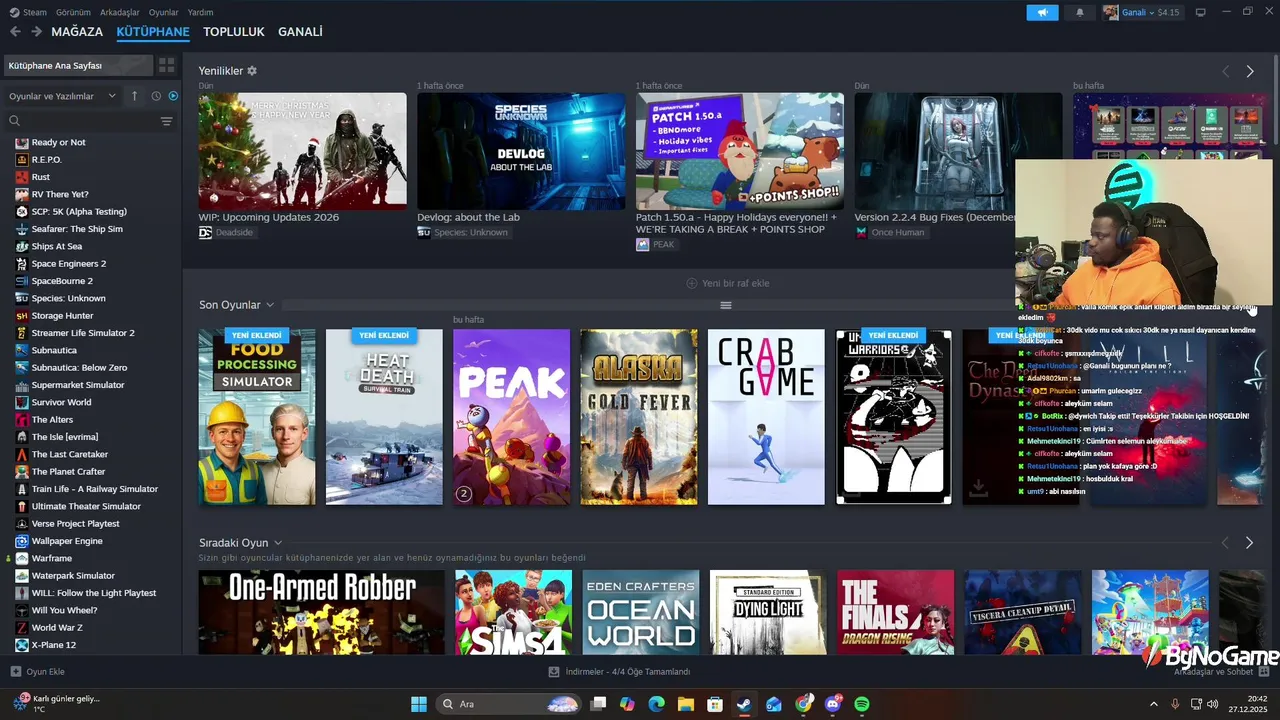The width and height of the screenshot is (1280, 720).
Task: Toggle ready-to-play filter icon
Action: point(173,96)
